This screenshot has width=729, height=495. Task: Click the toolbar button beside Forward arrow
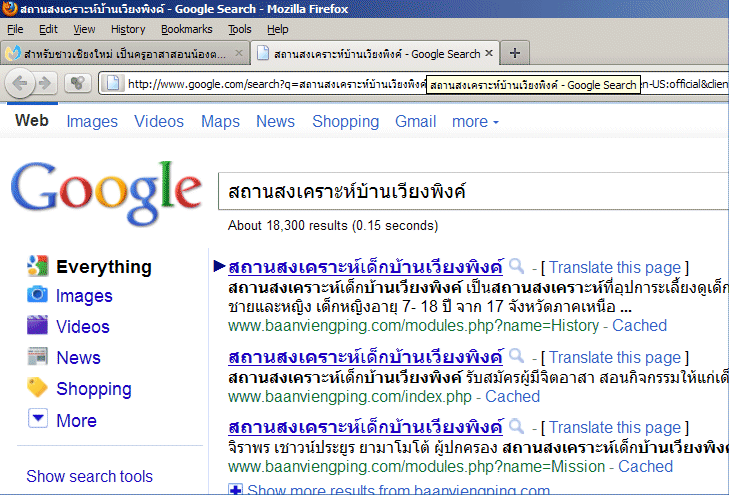[77, 84]
